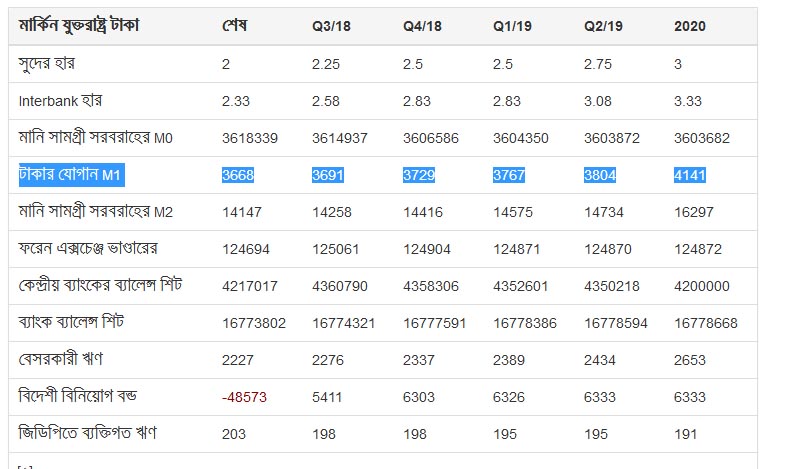Screen dimensions: 785x469
Task: Click the শেষ column header
Action: pyautogui.click(x=234, y=26)
